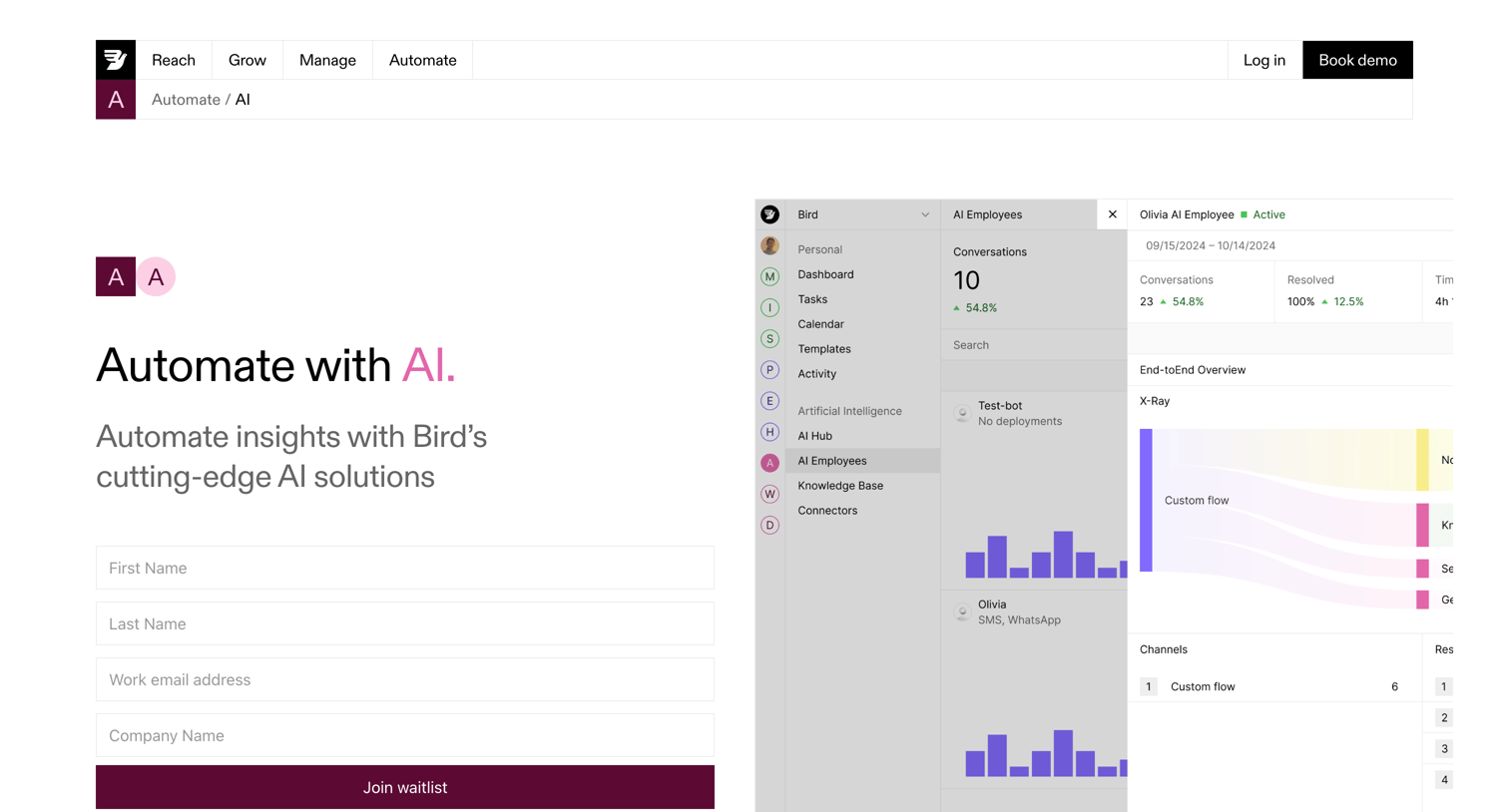The width and height of the screenshot is (1509, 812).
Task: Click the Artificial Intelligence section label
Action: click(849, 411)
